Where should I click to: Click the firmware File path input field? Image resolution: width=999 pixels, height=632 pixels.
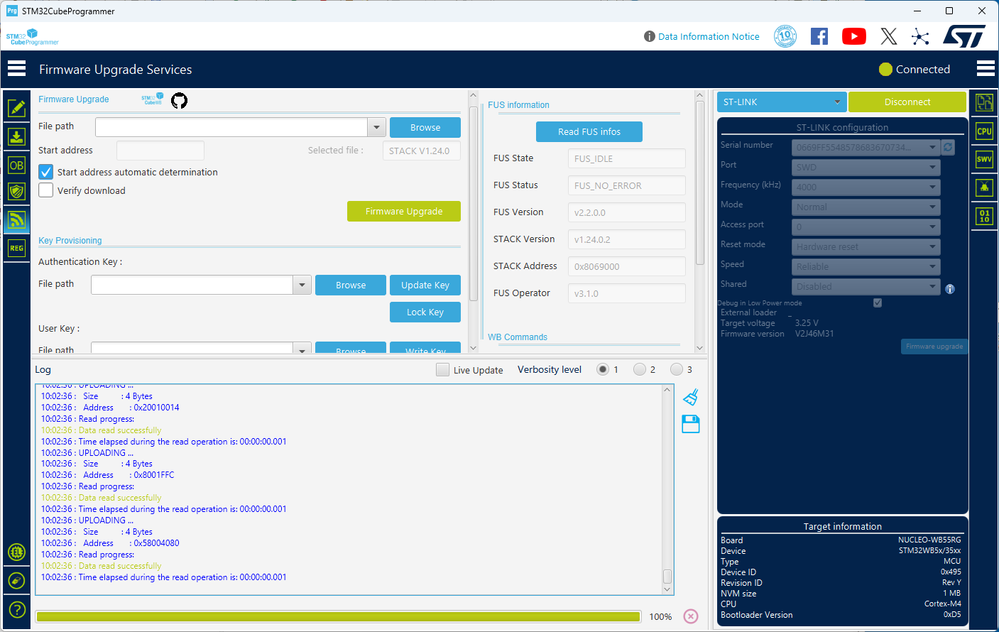coord(231,127)
